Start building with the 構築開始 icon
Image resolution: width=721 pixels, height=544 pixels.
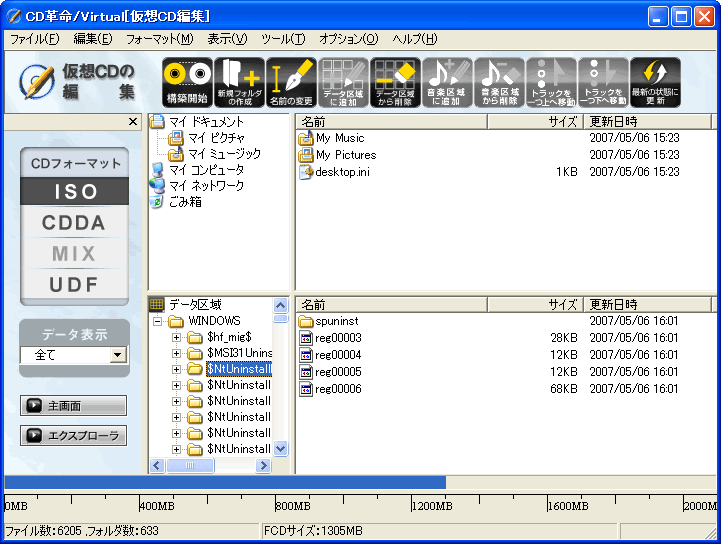[x=187, y=82]
